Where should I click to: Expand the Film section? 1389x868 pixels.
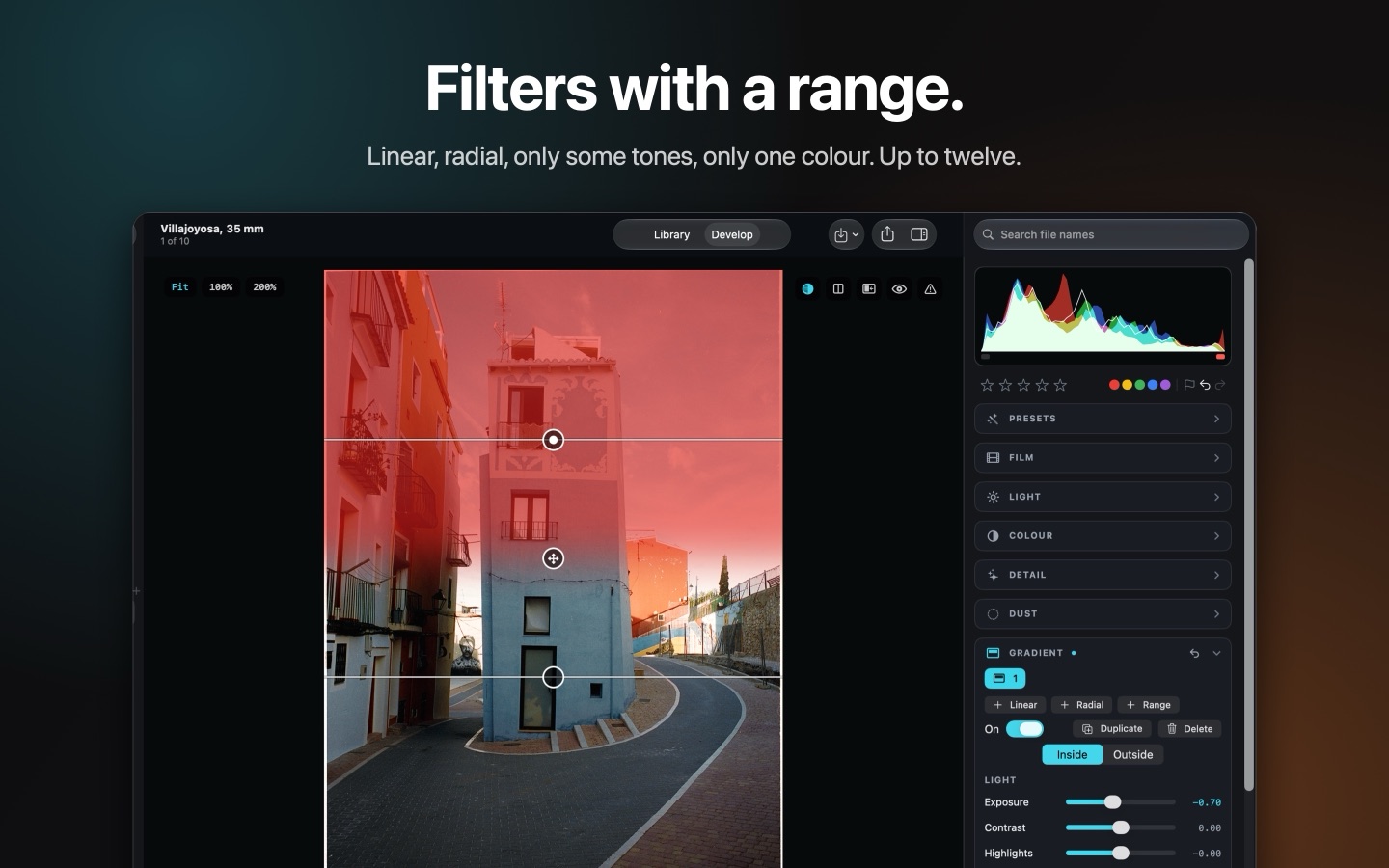click(x=1103, y=458)
